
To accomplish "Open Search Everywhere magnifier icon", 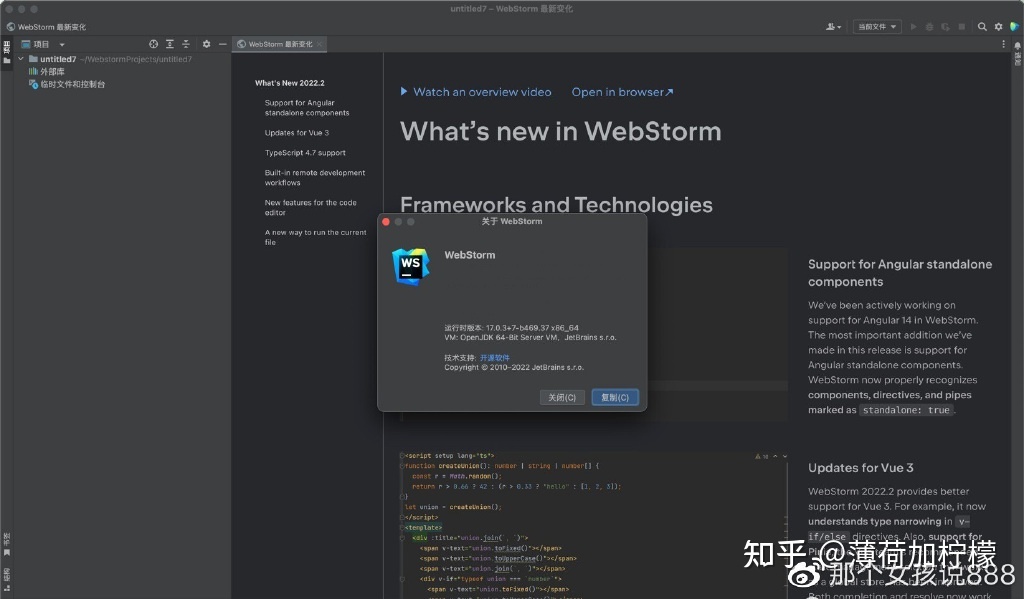I will [x=982, y=27].
